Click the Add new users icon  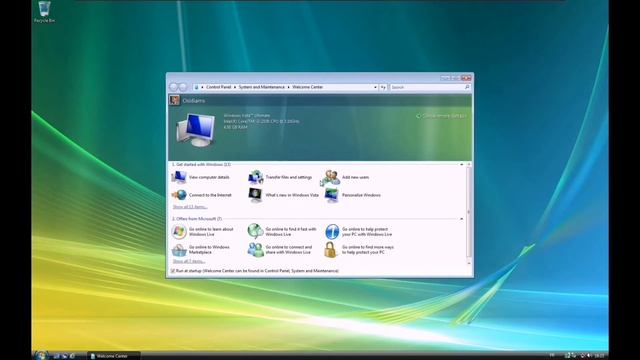click(330, 177)
